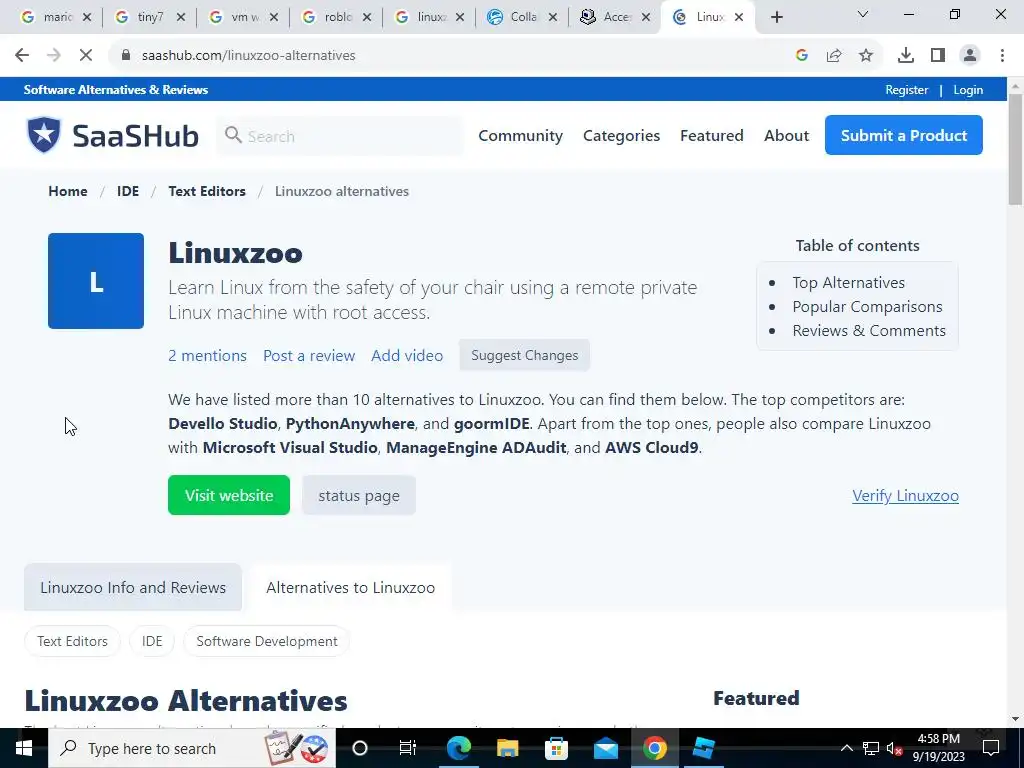Close the 'Colla' browser tab
The width and height of the screenshot is (1024, 768).
(553, 18)
